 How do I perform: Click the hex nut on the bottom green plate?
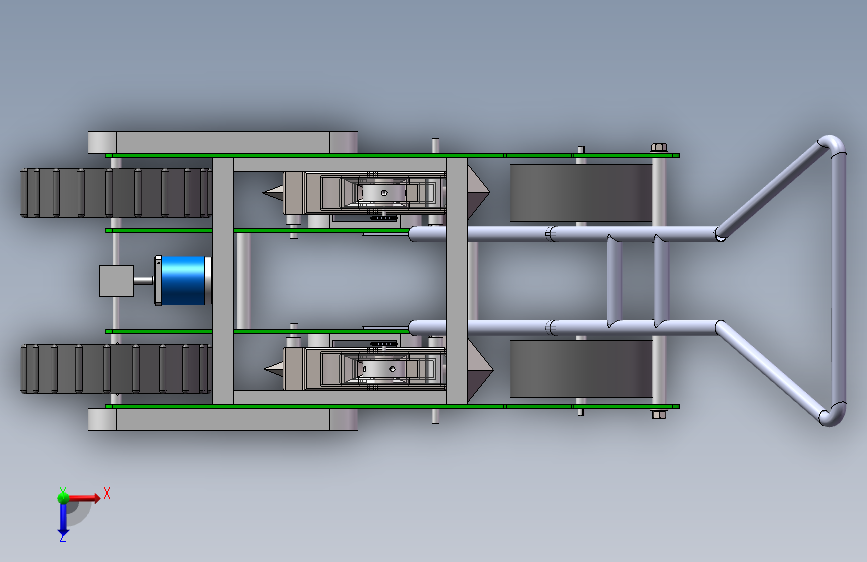659,414
